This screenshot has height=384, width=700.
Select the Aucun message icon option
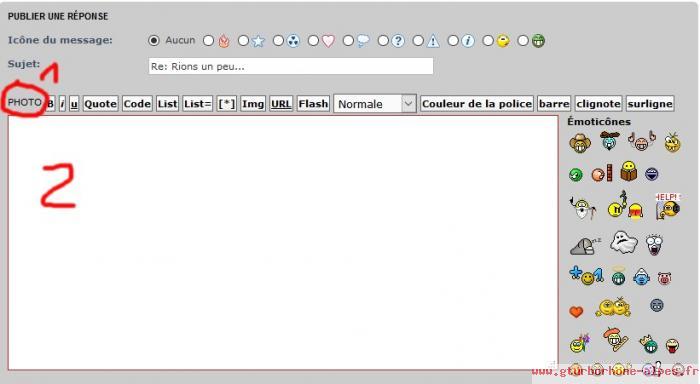click(154, 41)
